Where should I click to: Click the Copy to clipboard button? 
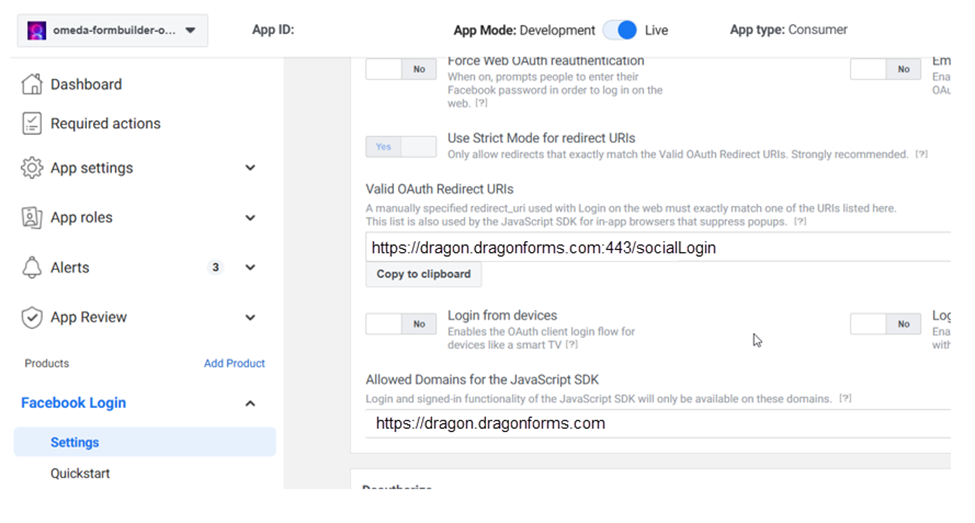423,274
